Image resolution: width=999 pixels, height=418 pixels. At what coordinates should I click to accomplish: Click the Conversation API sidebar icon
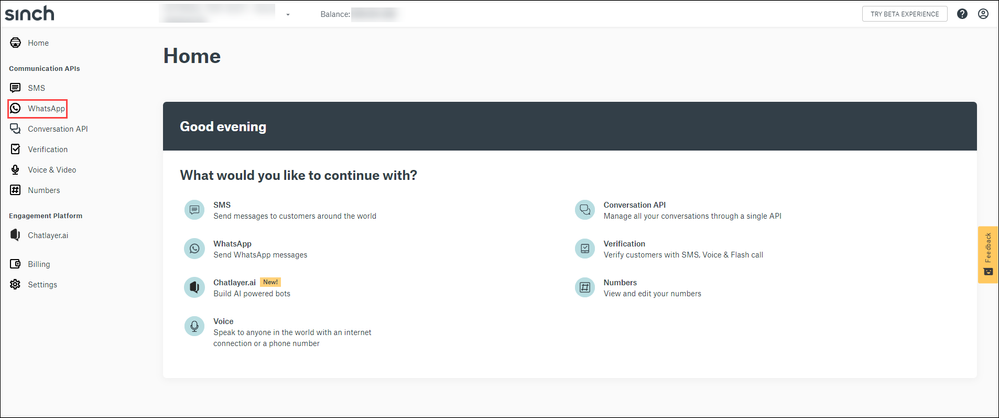tap(15, 129)
